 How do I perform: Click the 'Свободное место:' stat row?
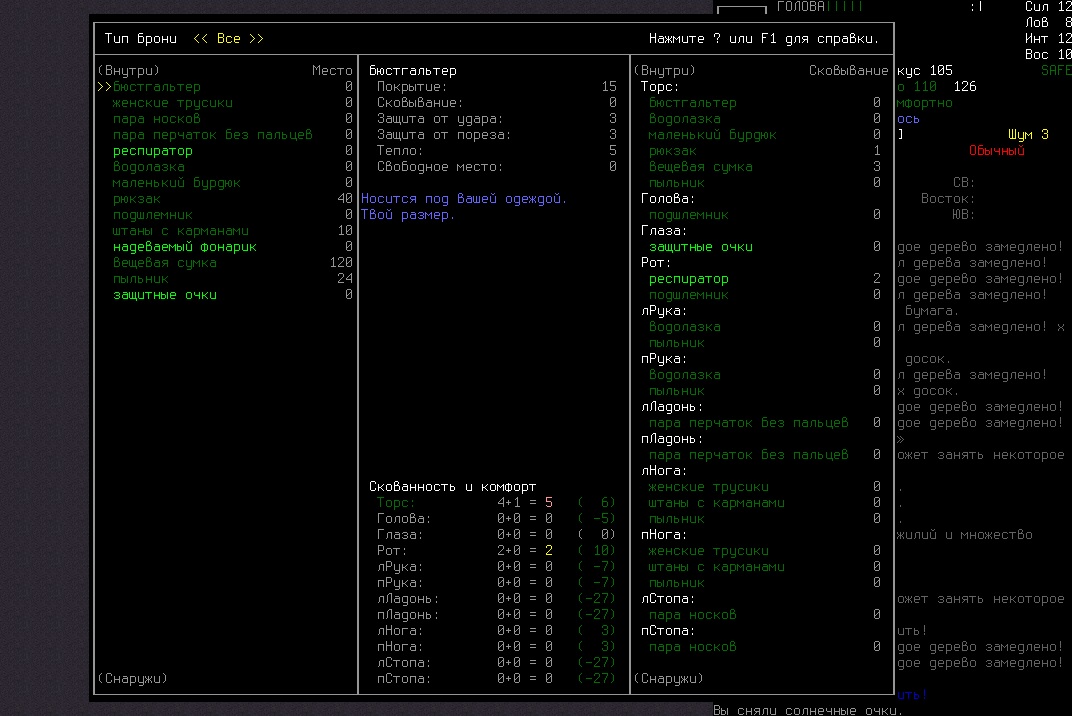click(496, 166)
